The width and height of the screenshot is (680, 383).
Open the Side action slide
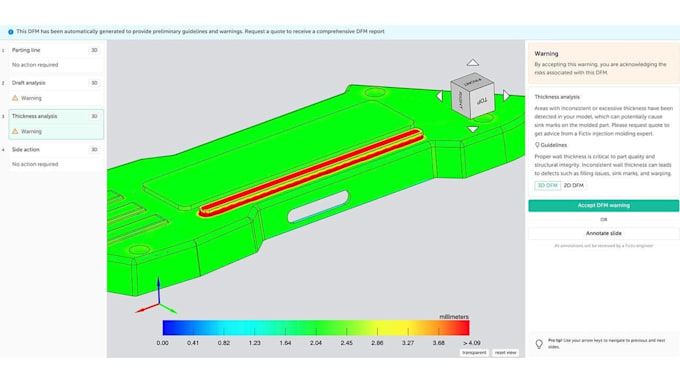pos(56,157)
